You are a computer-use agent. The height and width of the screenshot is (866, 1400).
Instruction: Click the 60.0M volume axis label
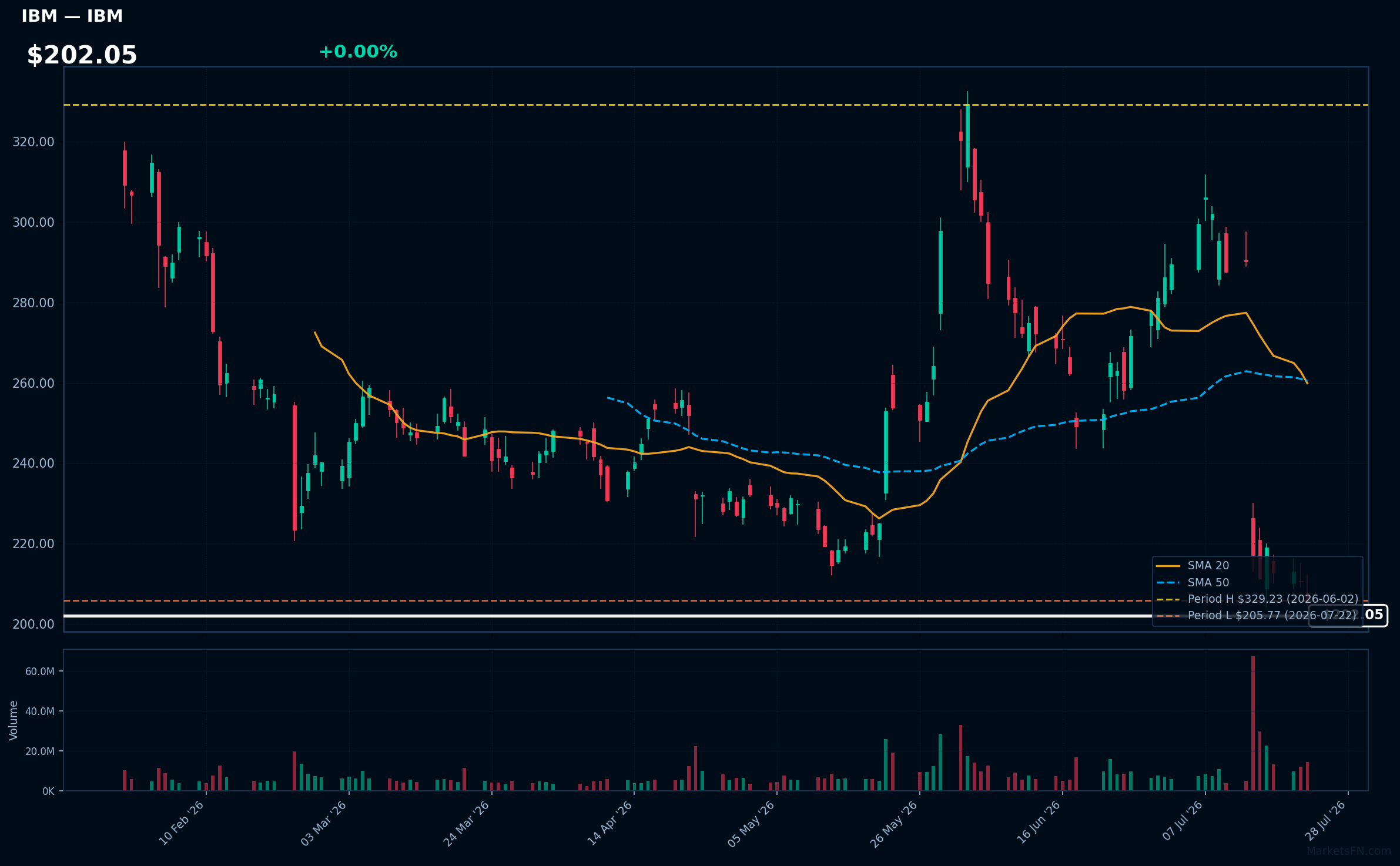40,672
